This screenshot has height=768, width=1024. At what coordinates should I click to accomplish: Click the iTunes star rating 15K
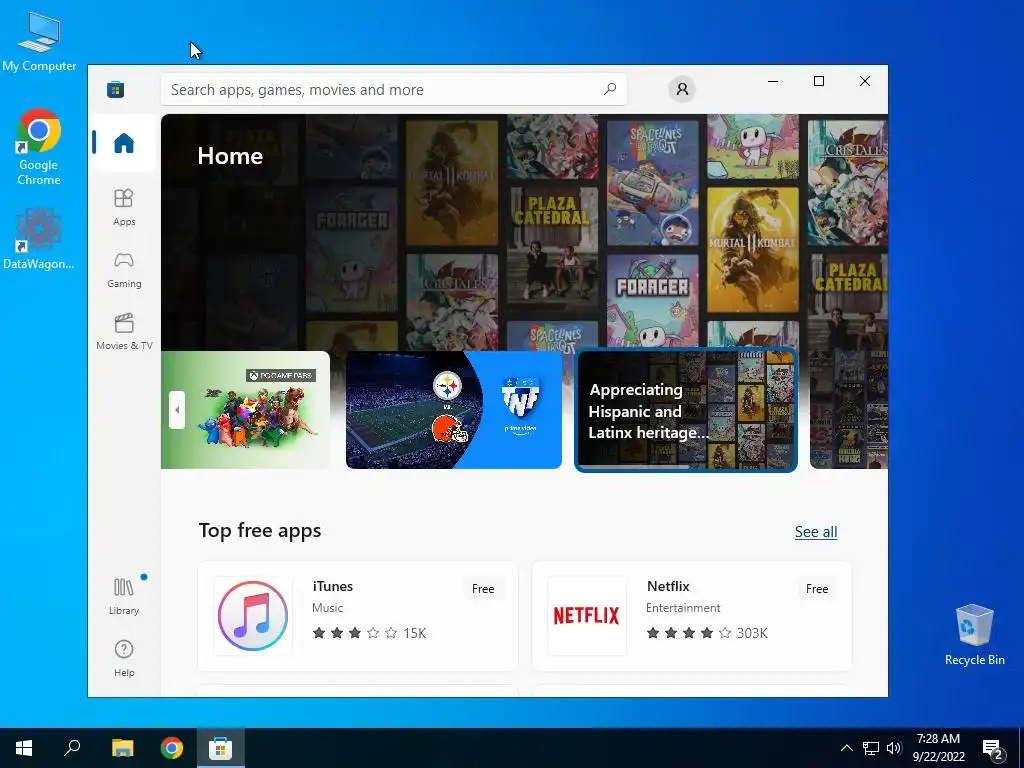click(369, 633)
